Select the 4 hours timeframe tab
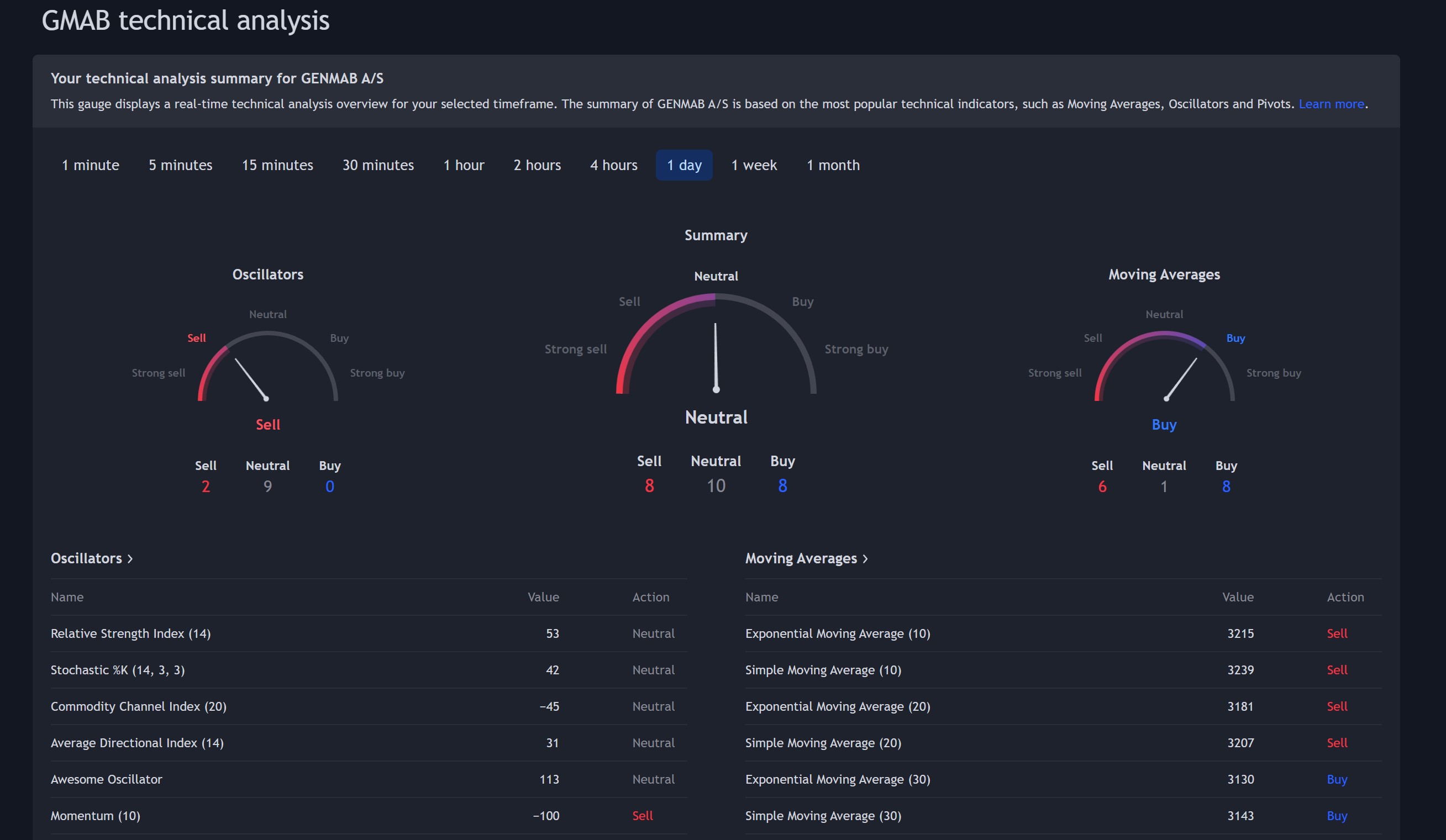This screenshot has width=1446, height=840. 613,165
